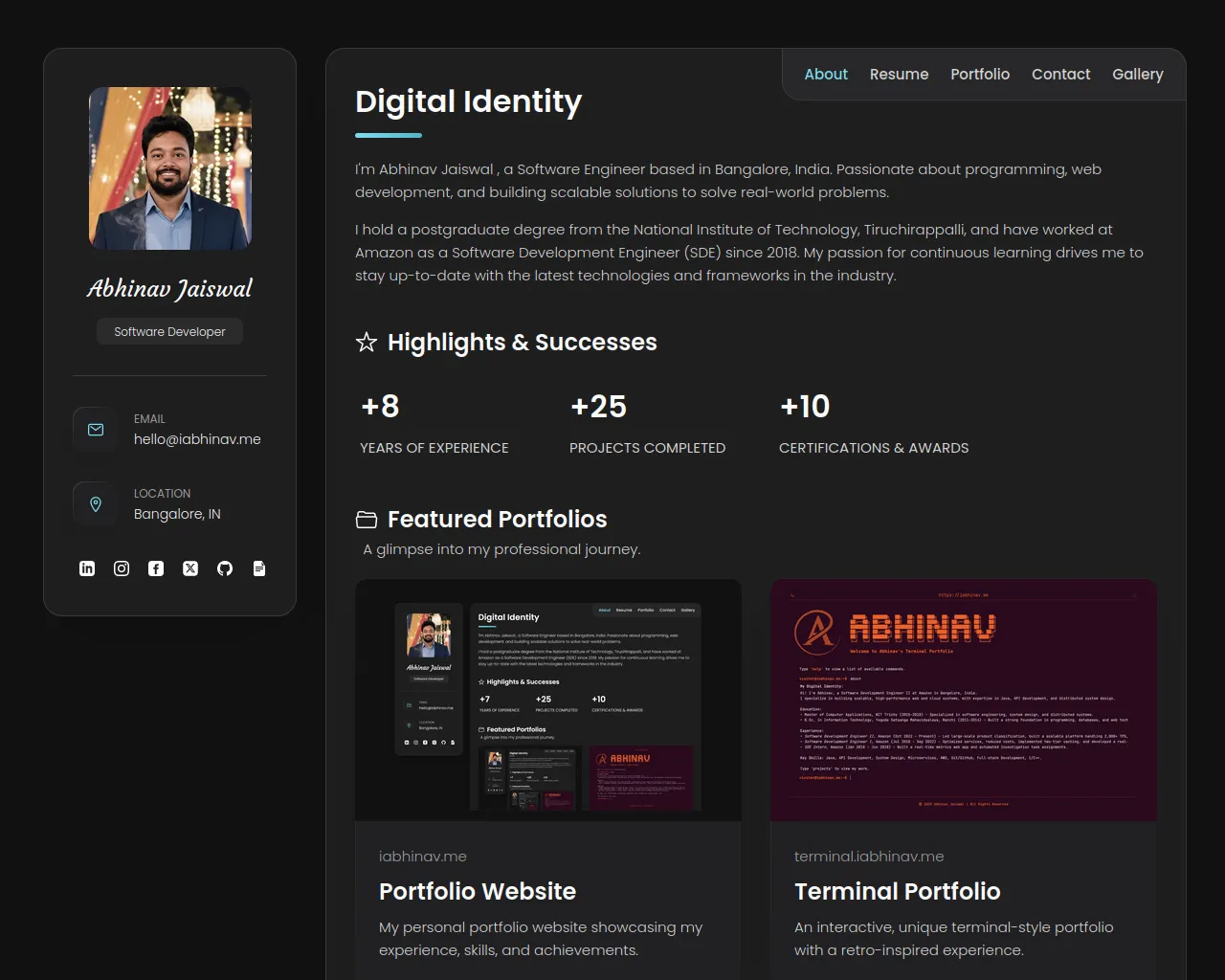The width and height of the screenshot is (1225, 980).
Task: Select the Gallery tab
Action: click(1137, 75)
